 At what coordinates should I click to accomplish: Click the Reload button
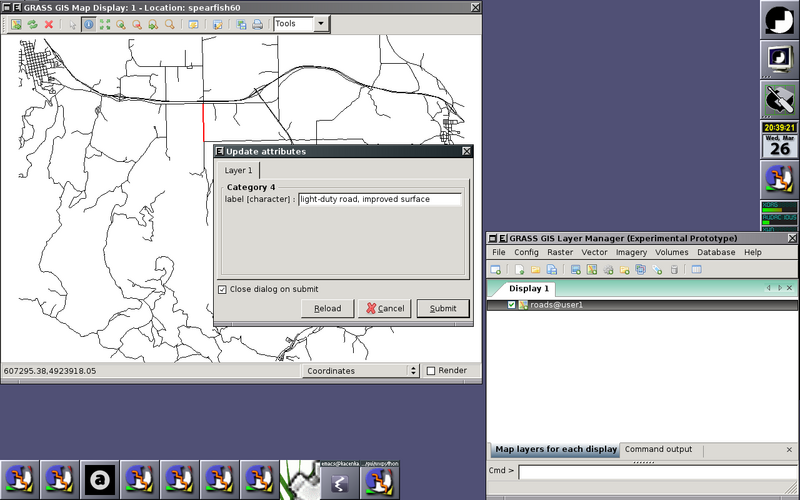327,309
